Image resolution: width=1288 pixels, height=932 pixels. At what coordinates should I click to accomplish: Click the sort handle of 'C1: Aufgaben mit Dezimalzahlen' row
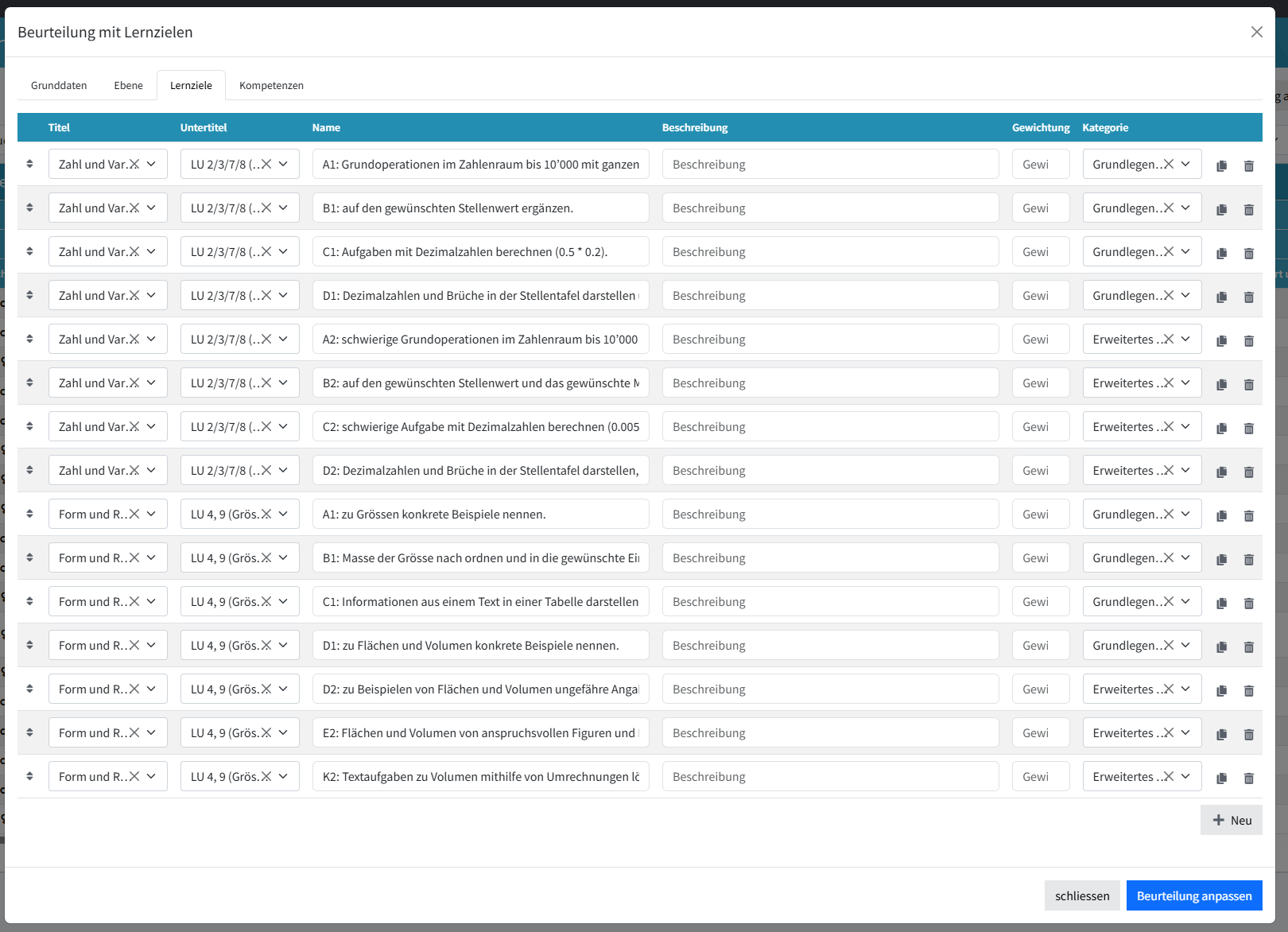point(29,251)
